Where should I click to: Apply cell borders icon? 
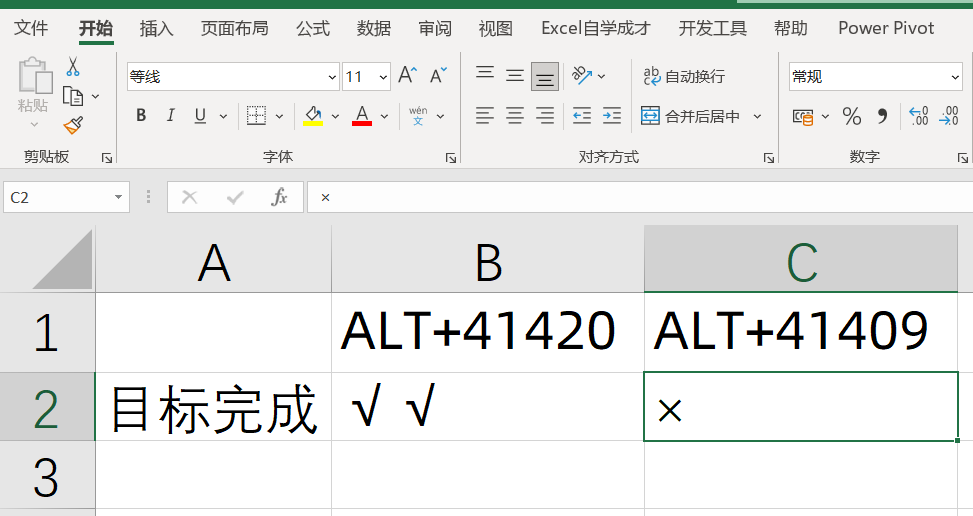(256, 115)
